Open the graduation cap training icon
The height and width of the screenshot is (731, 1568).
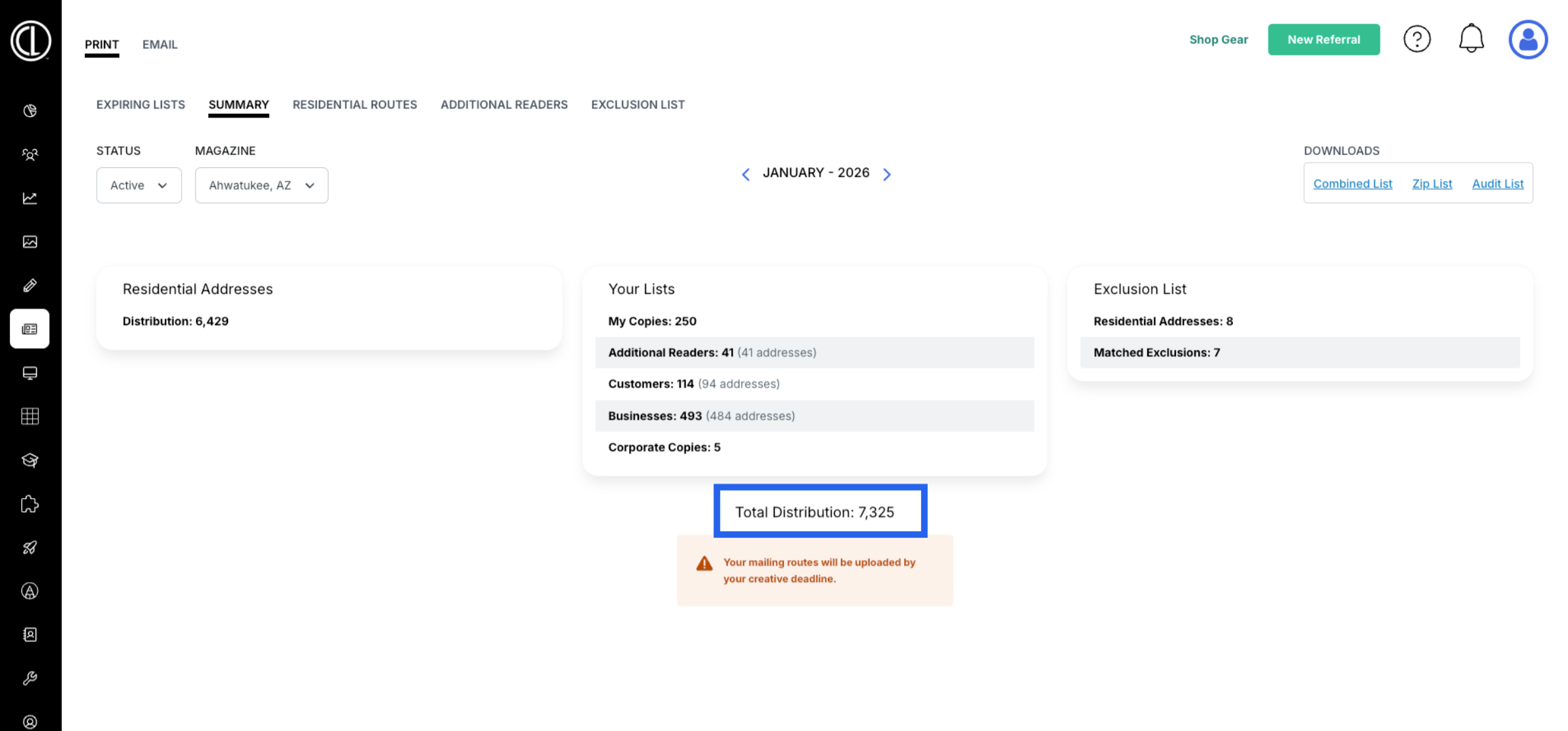tap(30, 460)
